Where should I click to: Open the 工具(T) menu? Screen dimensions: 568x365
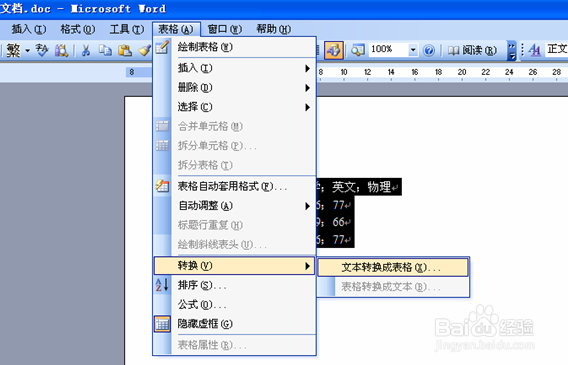tap(127, 29)
